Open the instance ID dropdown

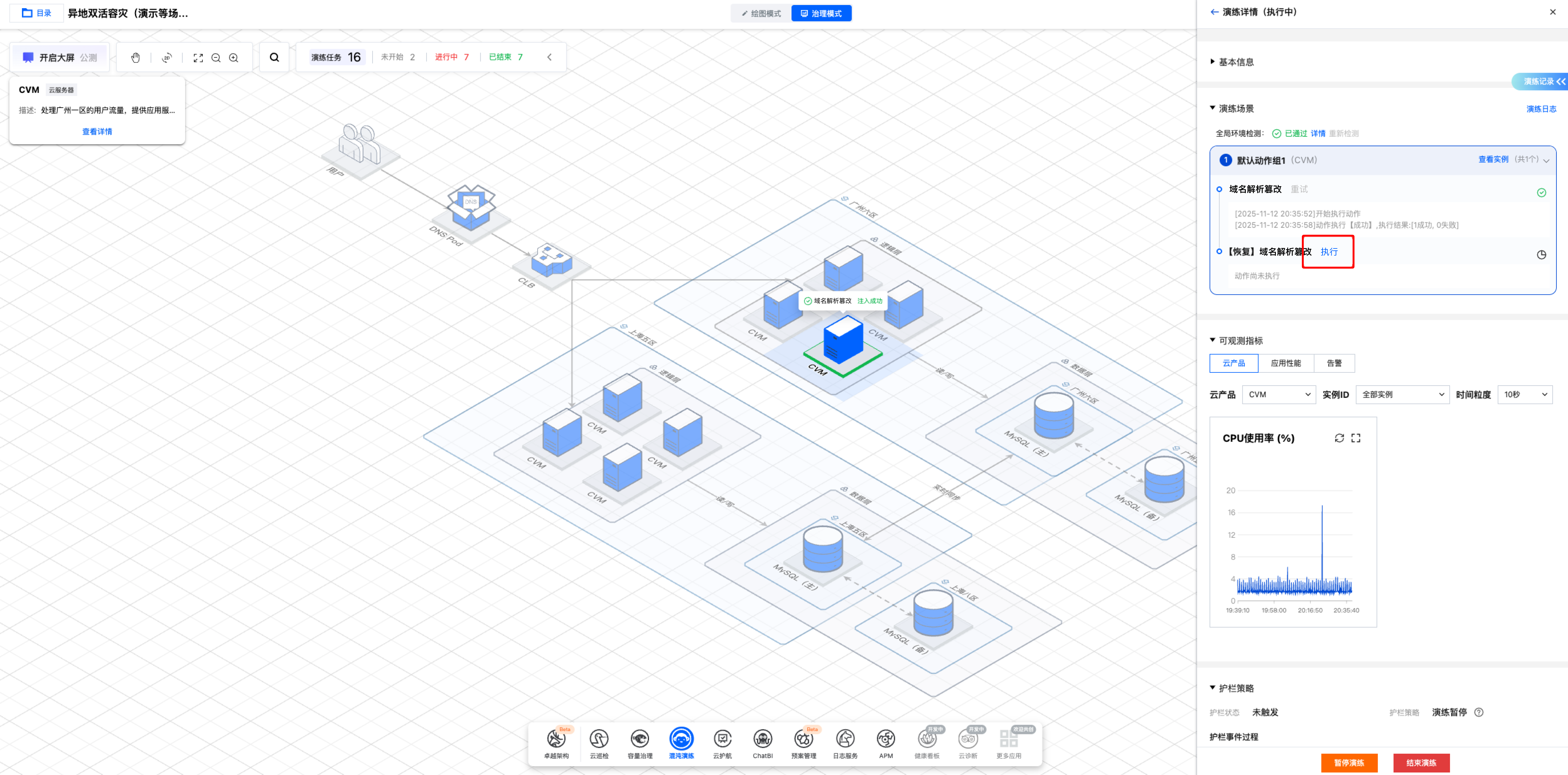pyautogui.click(x=1402, y=395)
